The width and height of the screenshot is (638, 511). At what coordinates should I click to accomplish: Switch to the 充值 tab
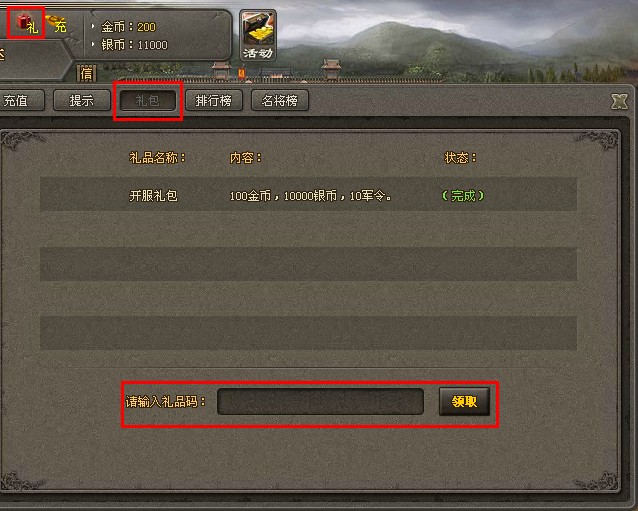pos(21,100)
